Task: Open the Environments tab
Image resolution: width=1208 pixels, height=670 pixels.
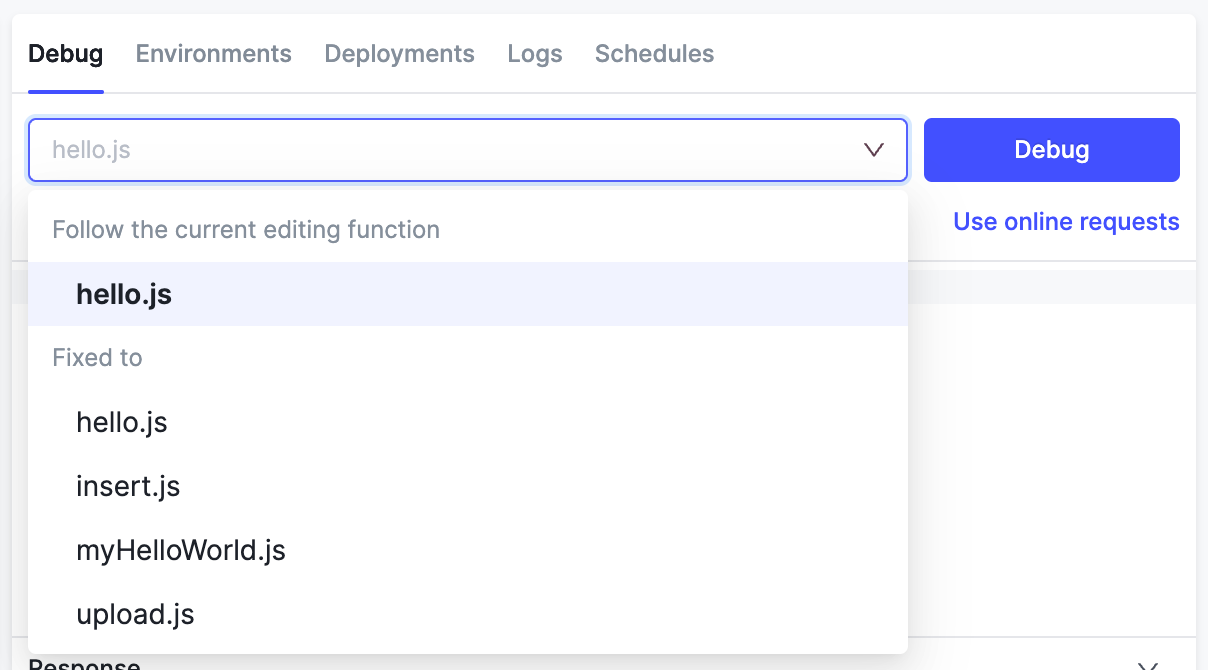Action: point(214,54)
